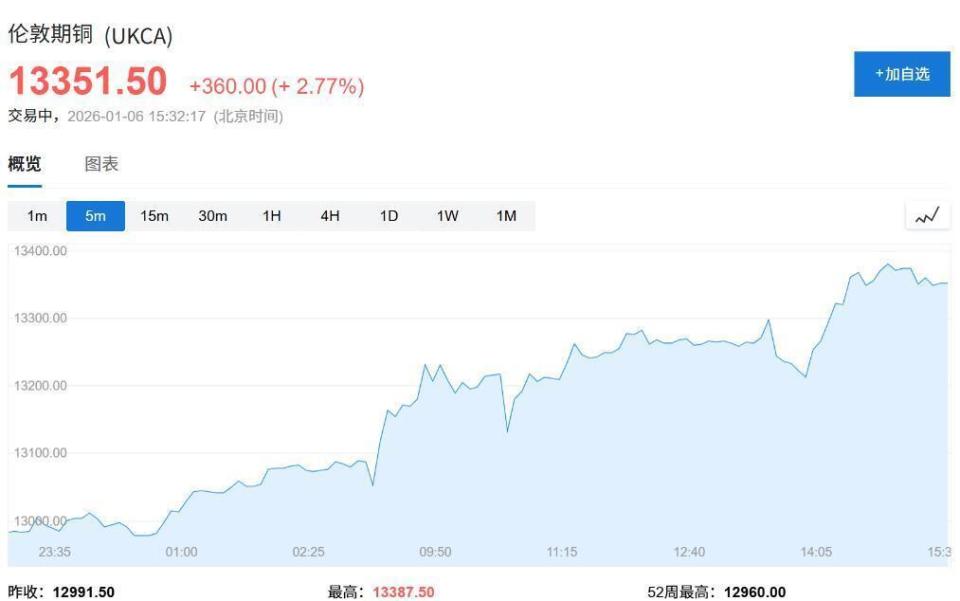Choose the 4H interval
The width and height of the screenshot is (960, 601).
coord(329,215)
